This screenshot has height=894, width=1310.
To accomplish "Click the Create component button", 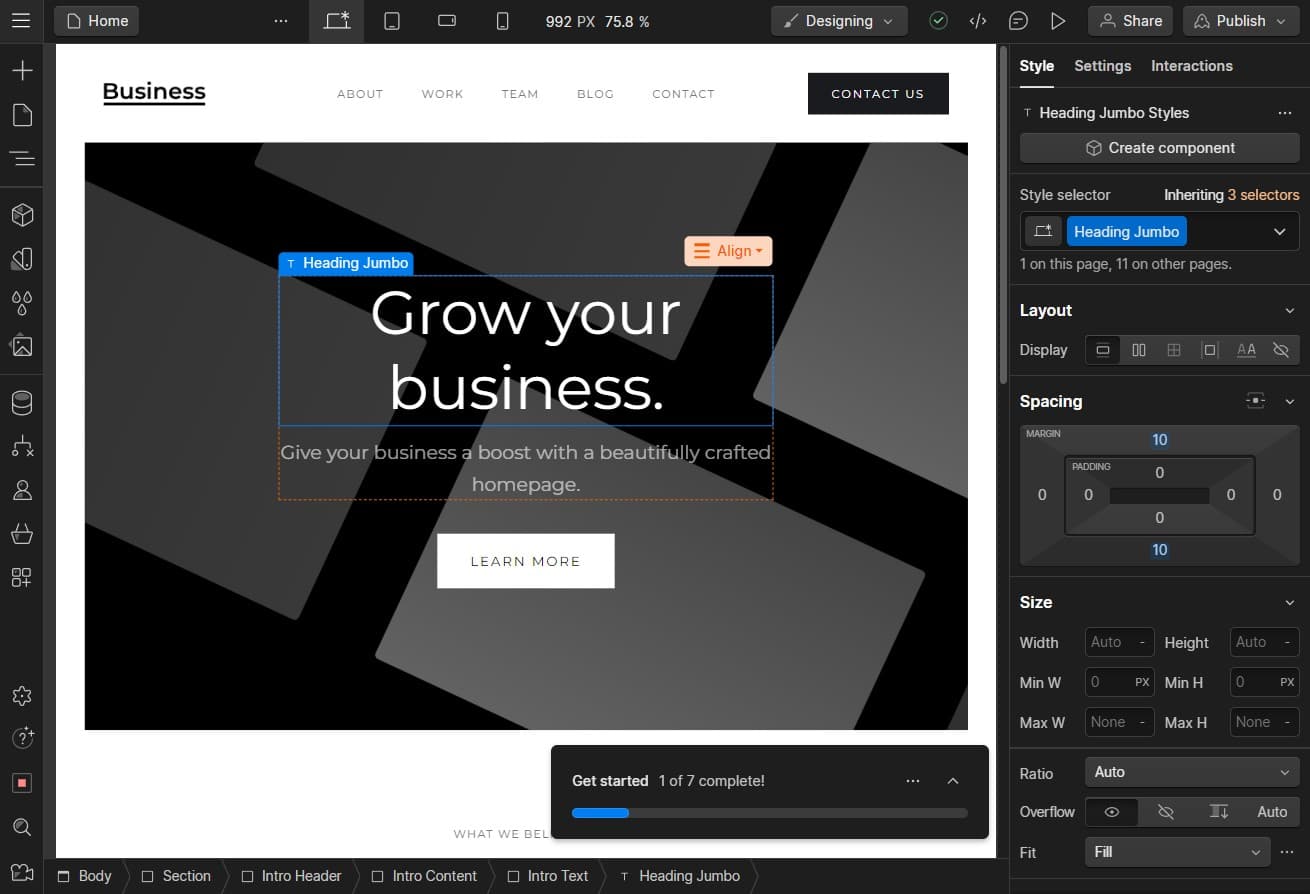I will [1158, 147].
